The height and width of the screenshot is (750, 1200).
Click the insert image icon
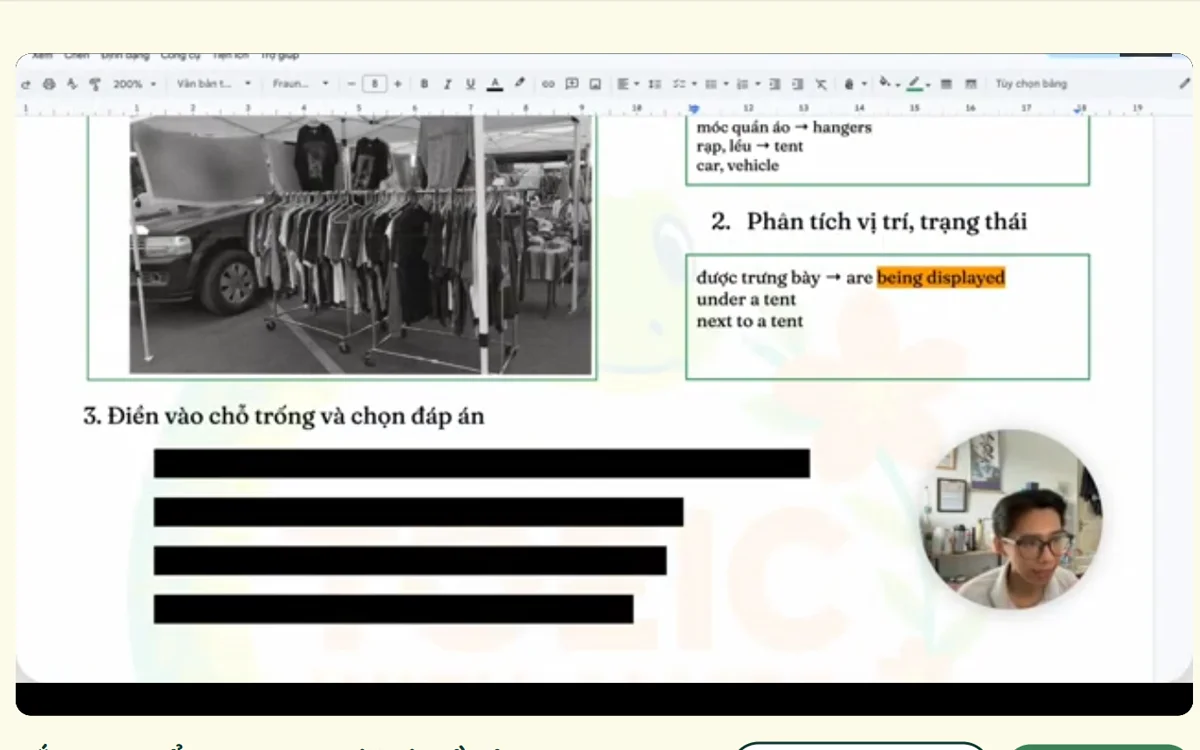pos(595,84)
